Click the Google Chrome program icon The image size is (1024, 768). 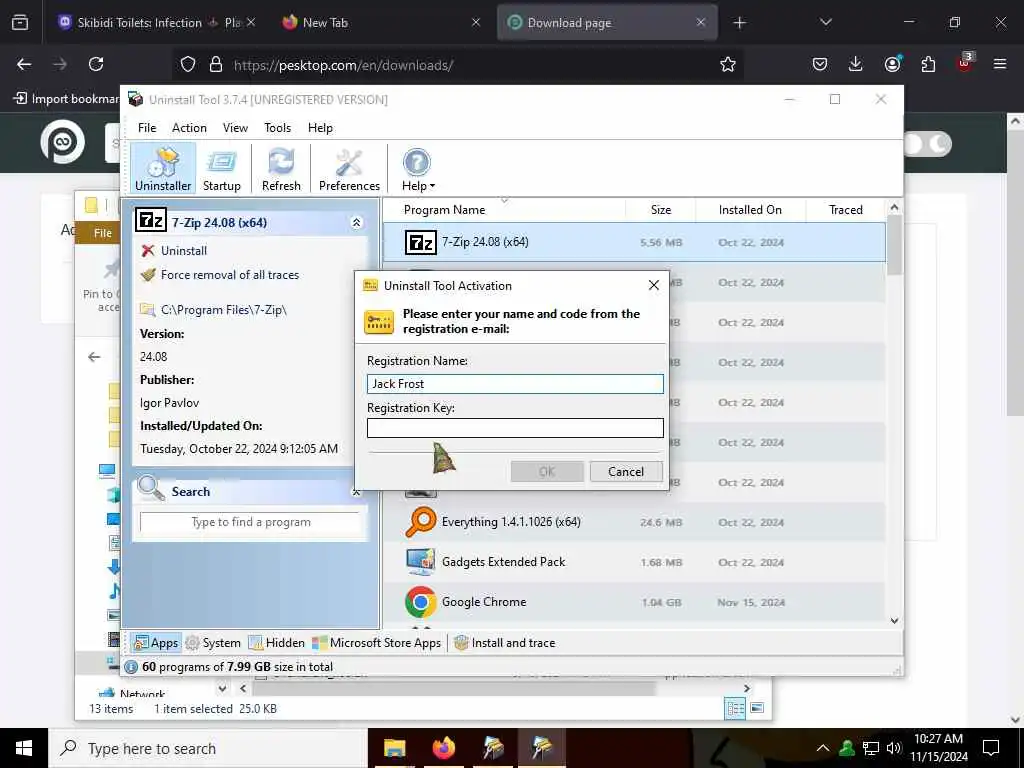tap(421, 602)
